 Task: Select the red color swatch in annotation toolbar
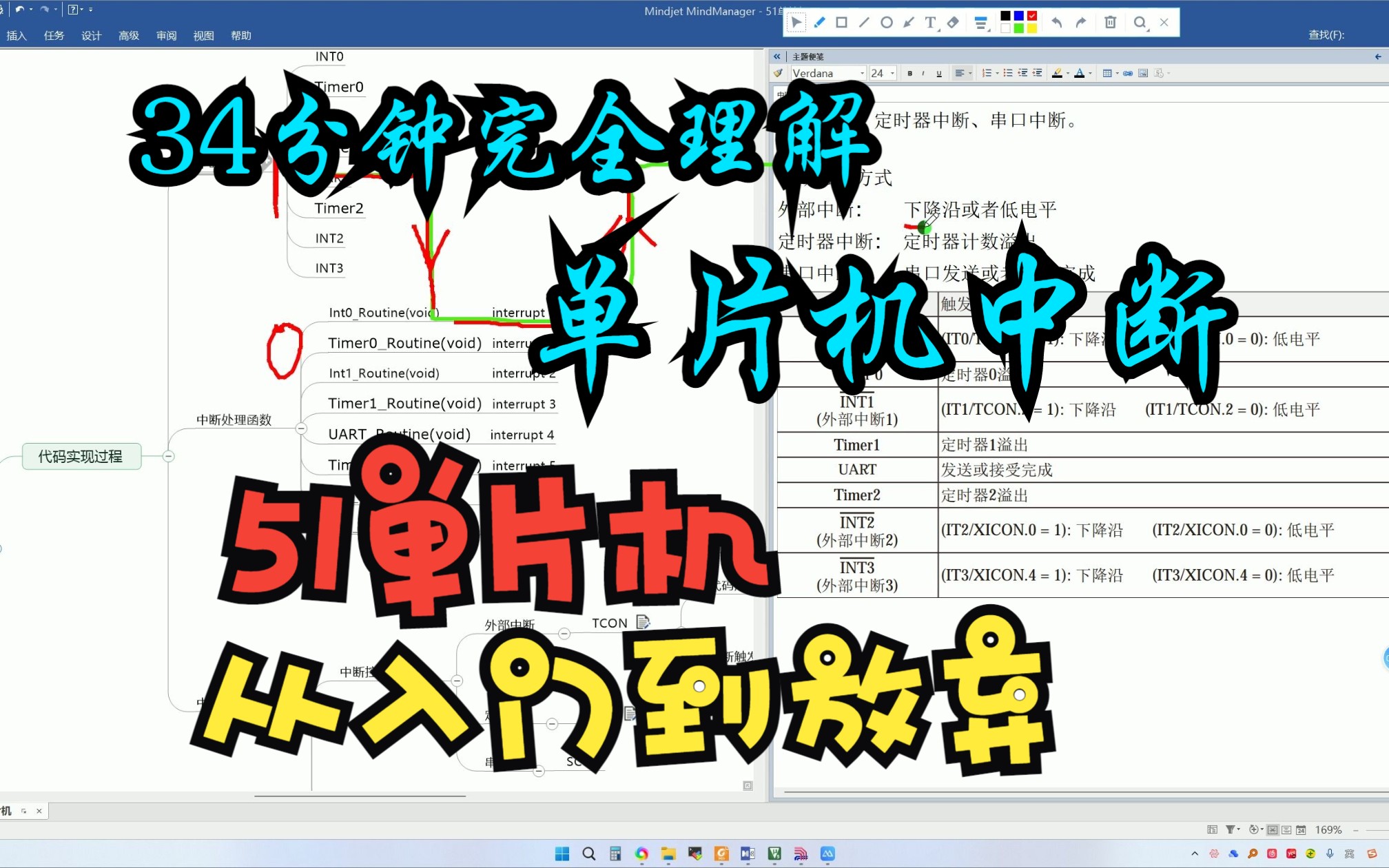coord(1031,16)
